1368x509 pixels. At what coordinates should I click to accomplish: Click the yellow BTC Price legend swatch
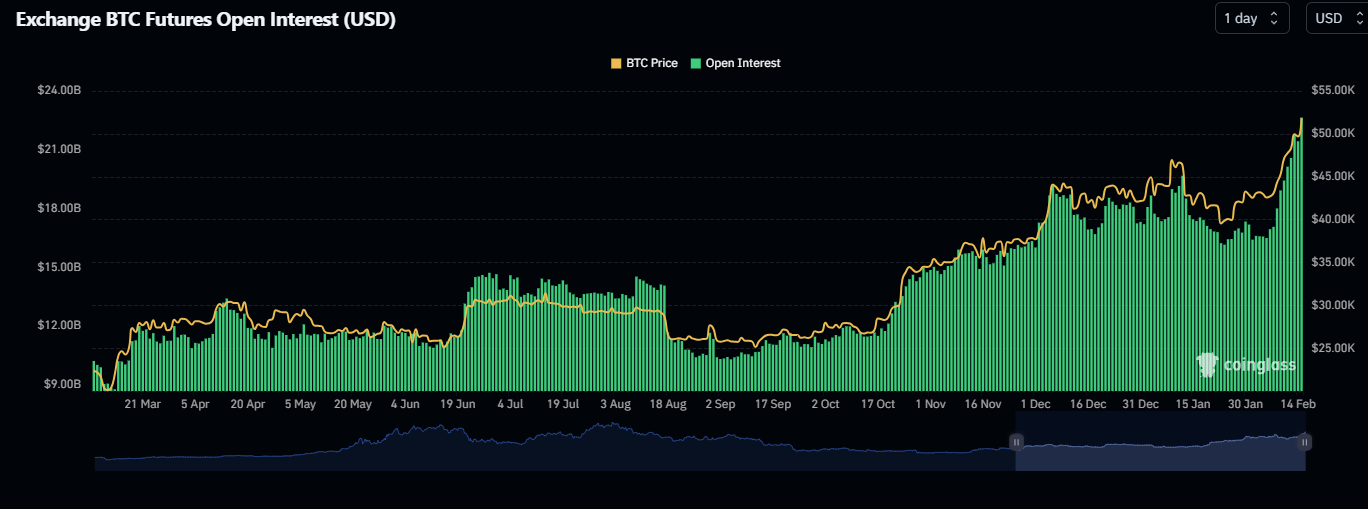point(616,63)
